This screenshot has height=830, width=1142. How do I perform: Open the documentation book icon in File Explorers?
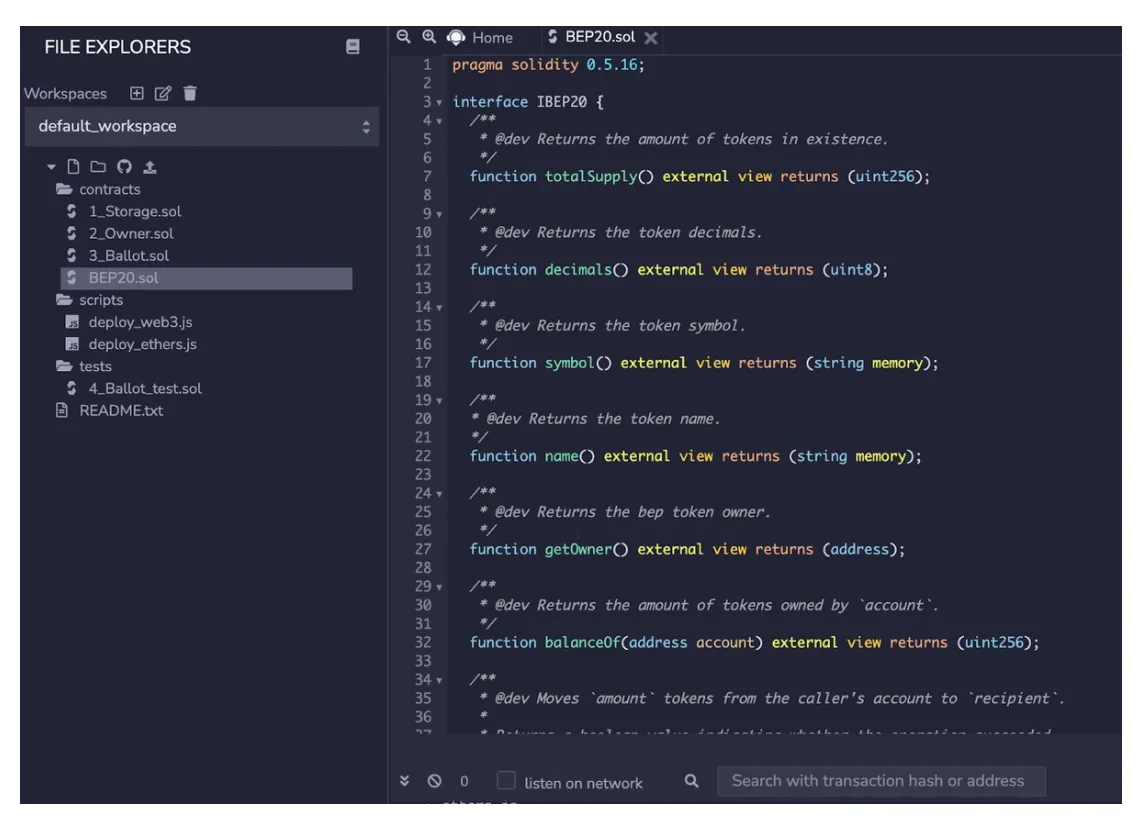tap(353, 47)
